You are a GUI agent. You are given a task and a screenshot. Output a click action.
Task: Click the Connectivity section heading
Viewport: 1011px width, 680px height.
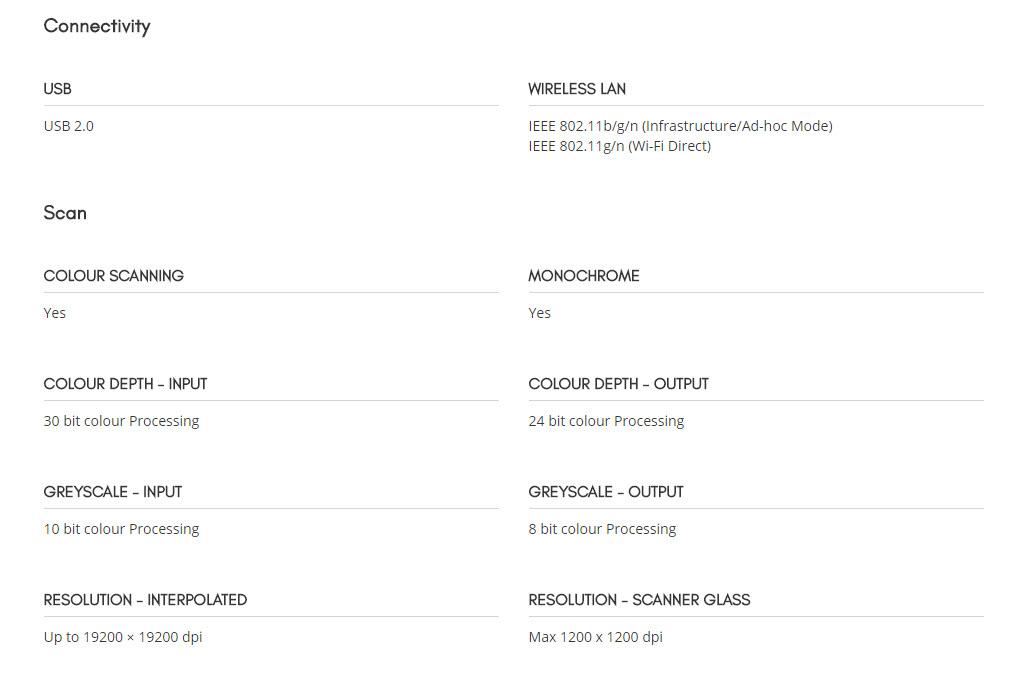point(97,26)
